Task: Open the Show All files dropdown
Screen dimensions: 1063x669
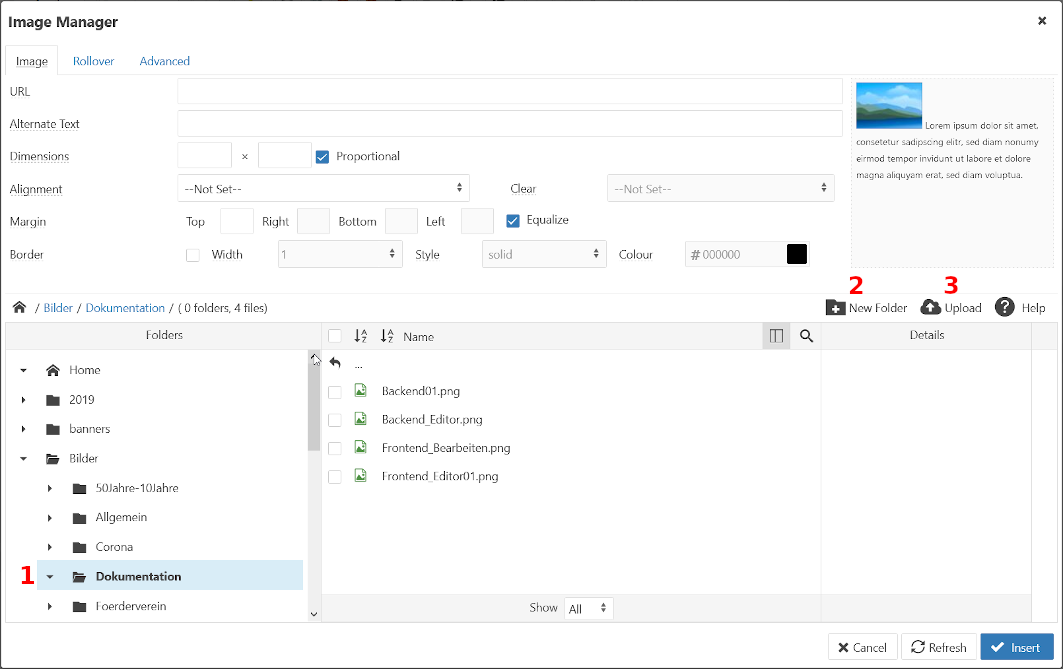Action: [588, 608]
